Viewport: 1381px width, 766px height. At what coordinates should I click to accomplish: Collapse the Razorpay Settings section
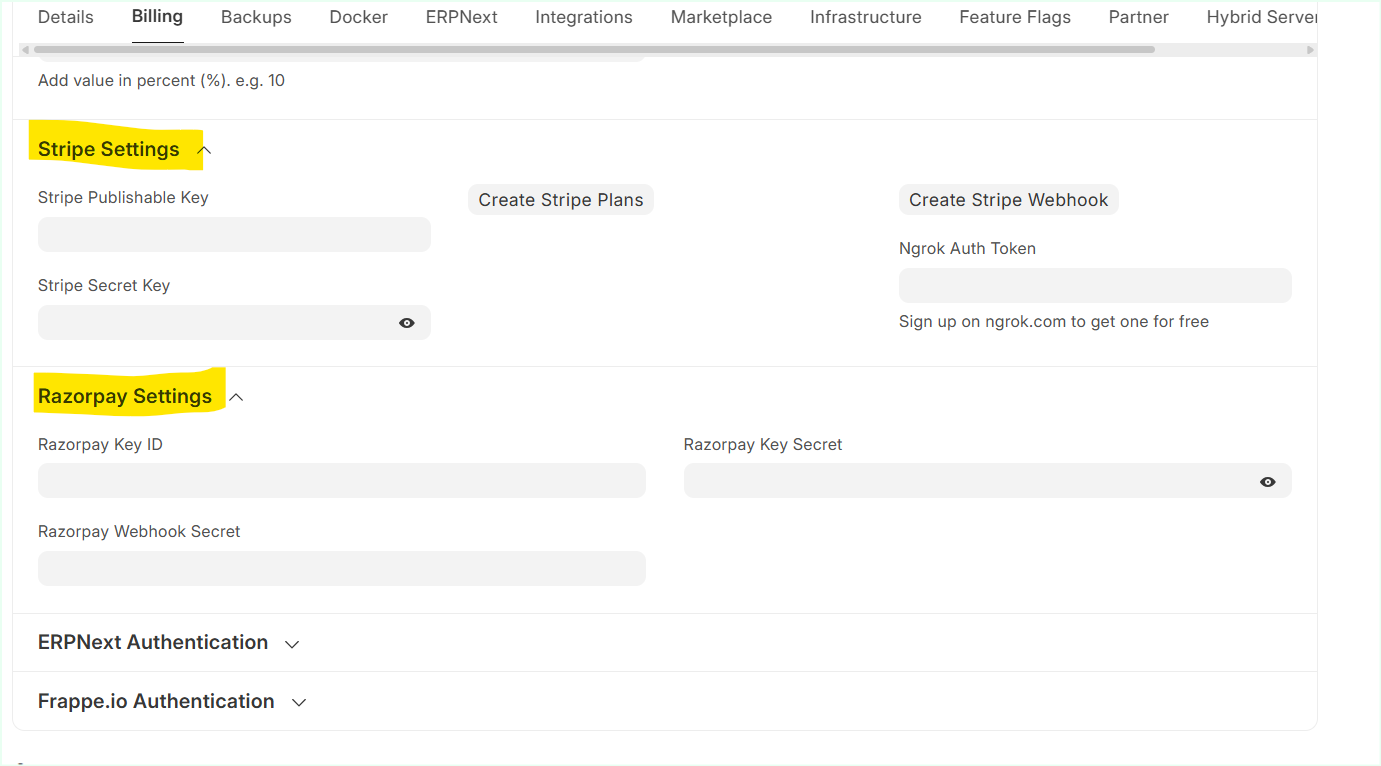coord(236,397)
